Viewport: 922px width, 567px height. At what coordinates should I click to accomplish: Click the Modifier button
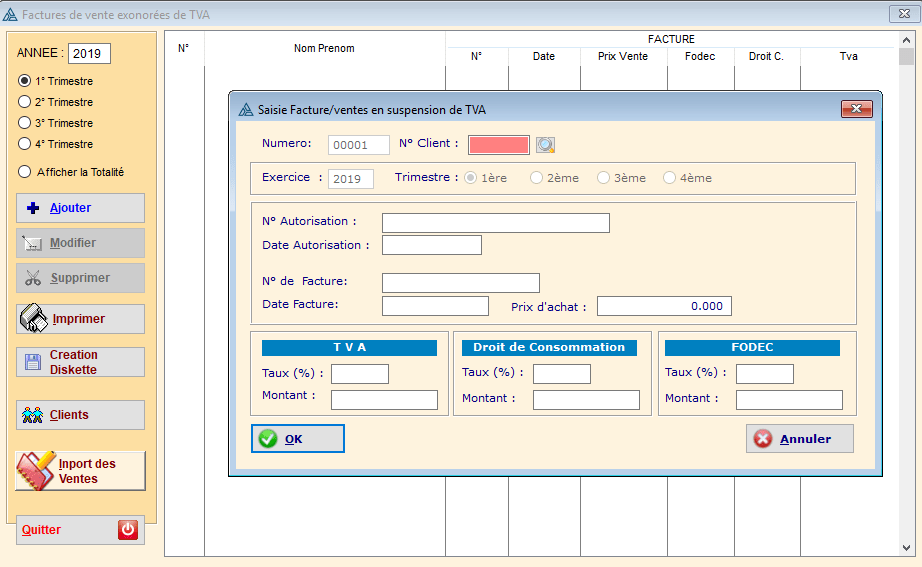point(81,243)
